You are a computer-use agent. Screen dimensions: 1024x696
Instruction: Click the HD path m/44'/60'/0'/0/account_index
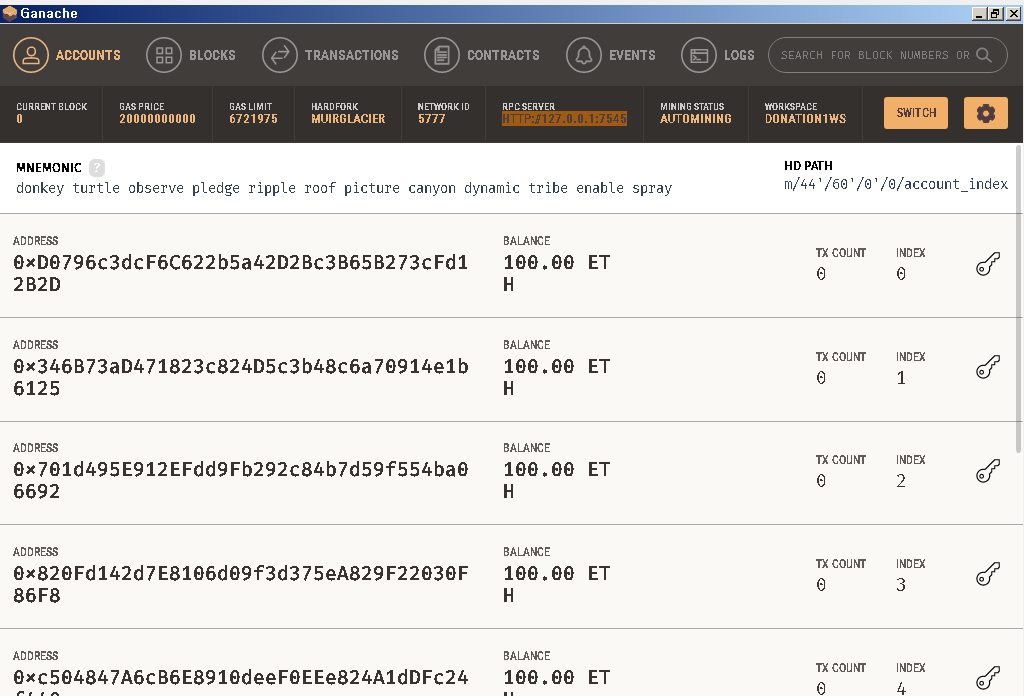click(x=895, y=185)
